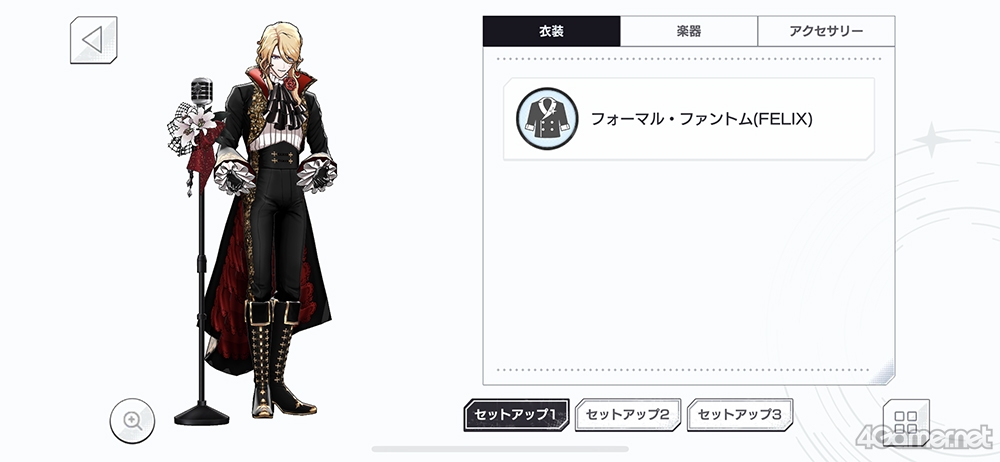The height and width of the screenshot is (462, 1000).
Task: Click the 4Gamer.net watermark
Action: click(925, 438)
